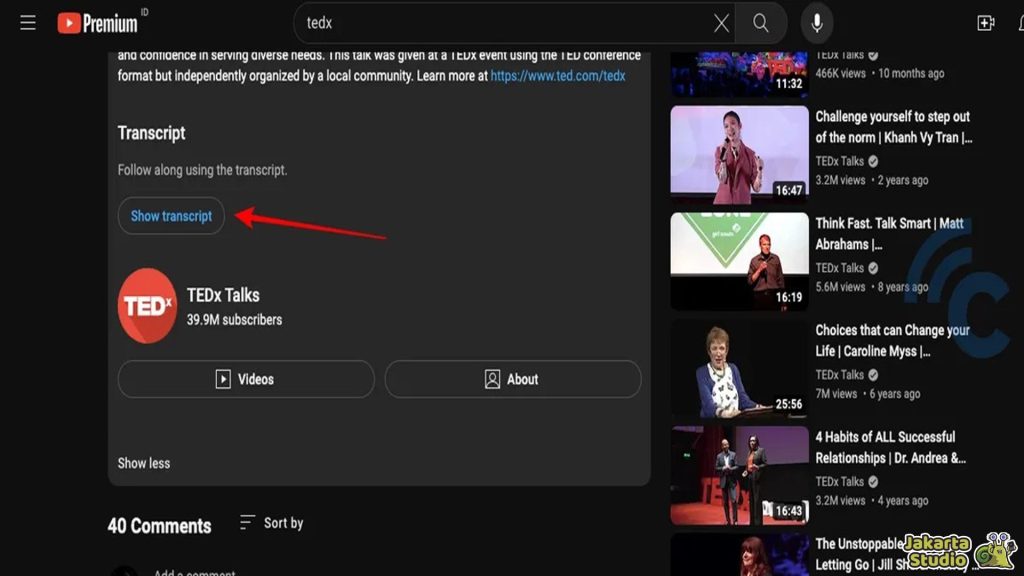Click 4 Habits of ALL Successful Relationships title

[891, 447]
